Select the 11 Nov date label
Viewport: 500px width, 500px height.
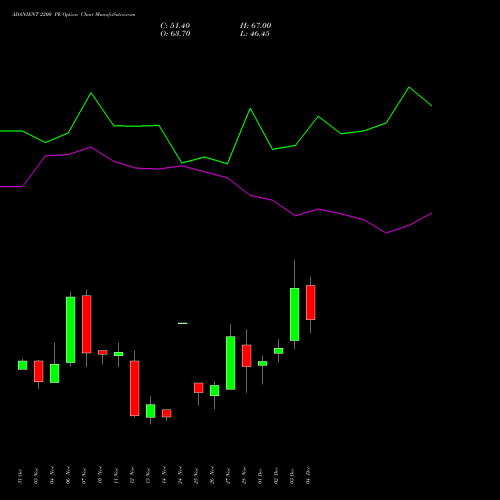116,476
